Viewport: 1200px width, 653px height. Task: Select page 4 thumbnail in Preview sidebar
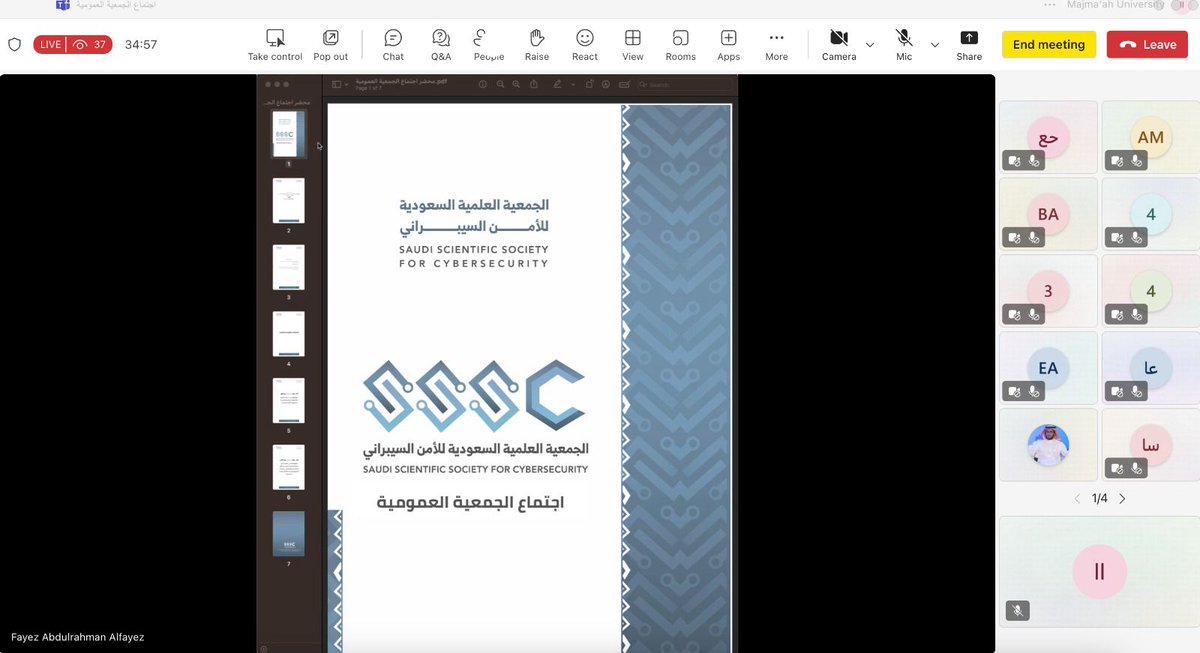[289, 334]
